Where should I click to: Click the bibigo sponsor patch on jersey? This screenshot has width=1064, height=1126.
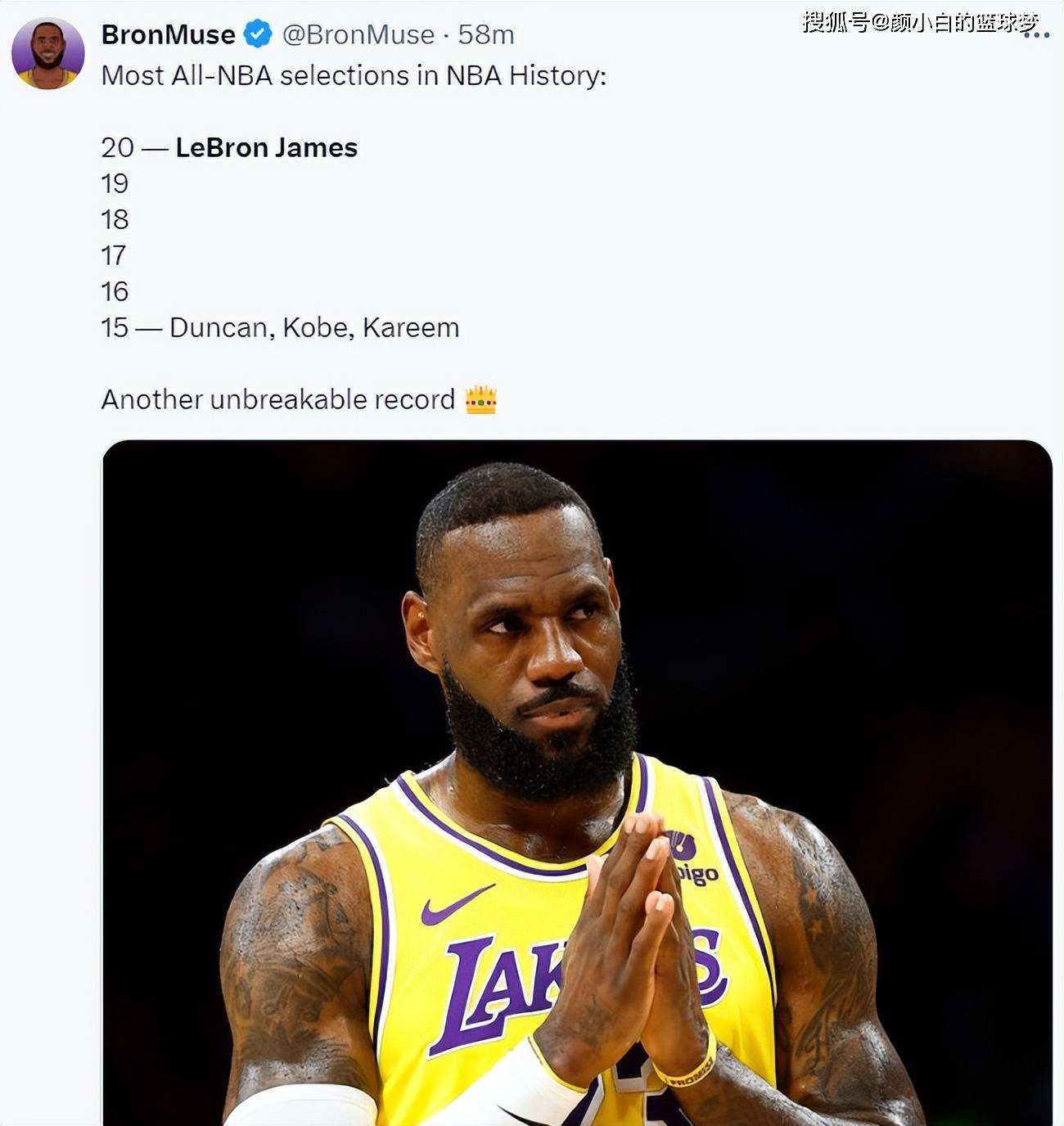click(692, 861)
